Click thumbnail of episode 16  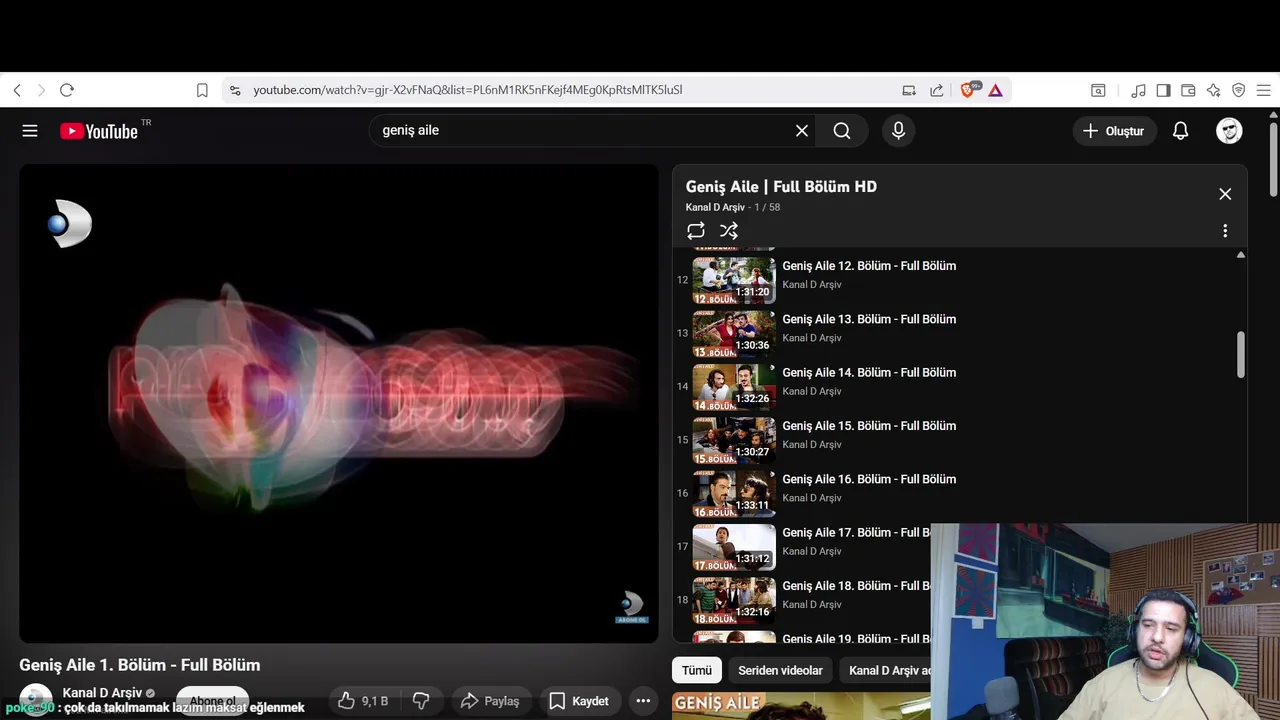click(734, 494)
